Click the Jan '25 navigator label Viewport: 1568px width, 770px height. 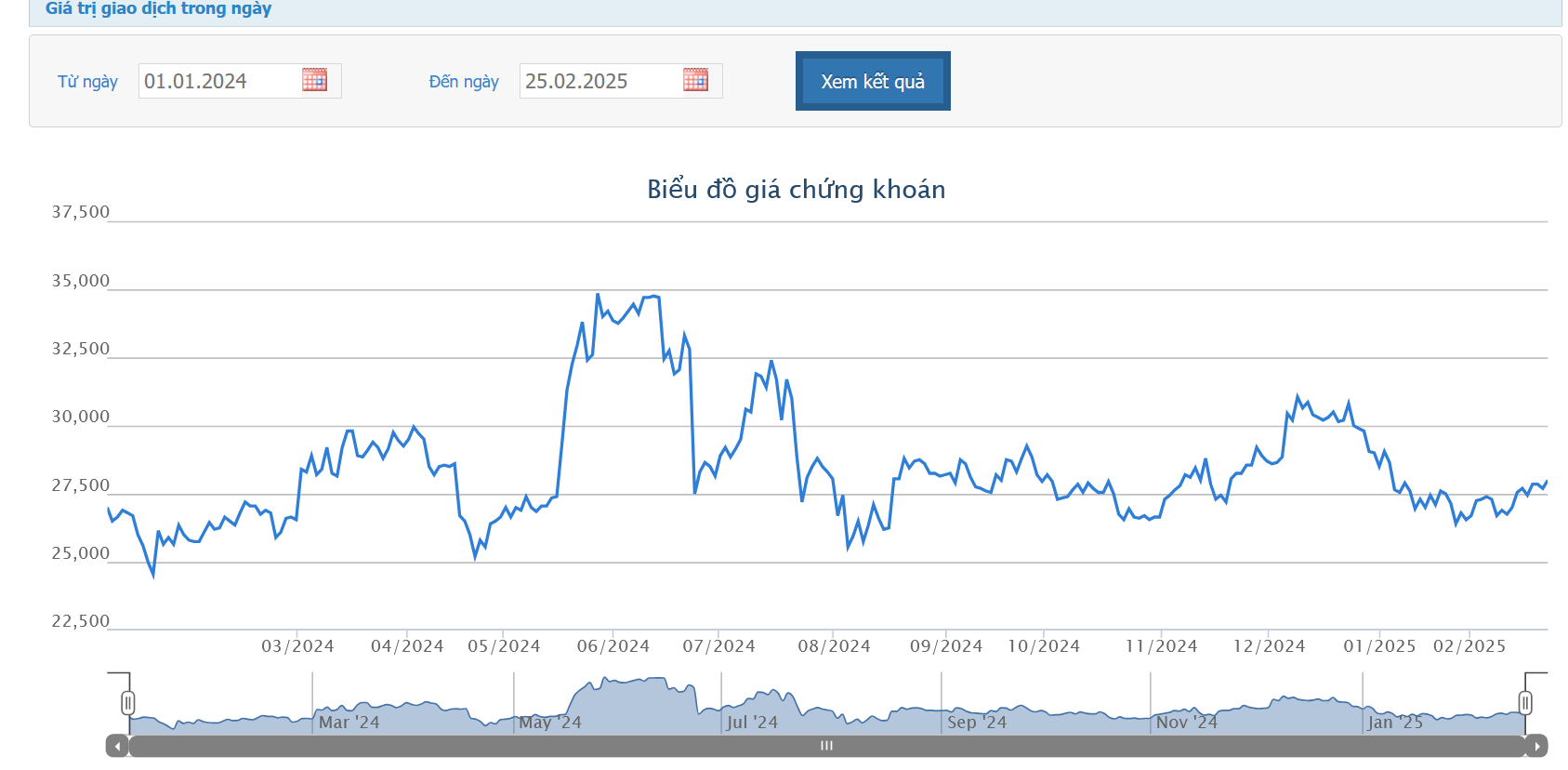(1395, 723)
